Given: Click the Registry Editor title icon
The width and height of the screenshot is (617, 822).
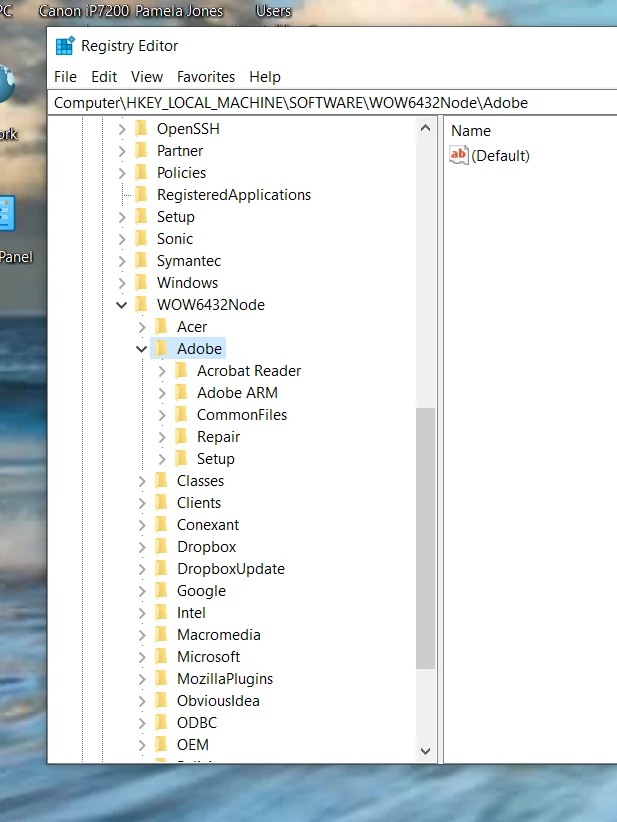Looking at the screenshot, I should click(65, 46).
